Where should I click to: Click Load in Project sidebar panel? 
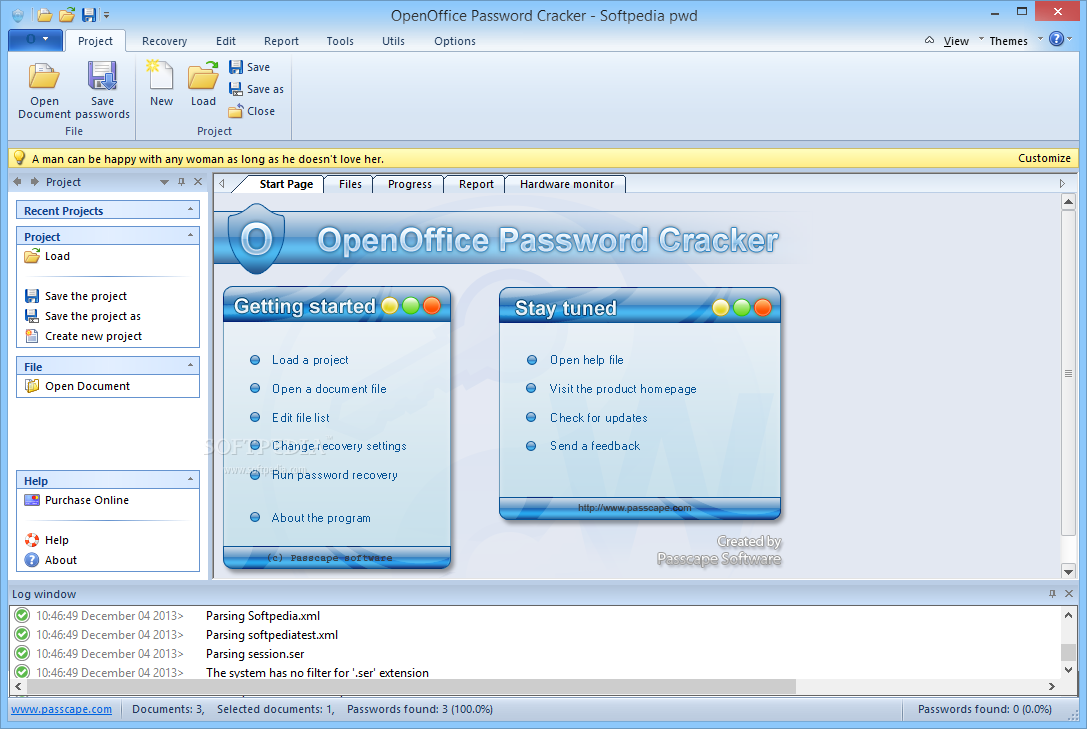pyautogui.click(x=47, y=256)
